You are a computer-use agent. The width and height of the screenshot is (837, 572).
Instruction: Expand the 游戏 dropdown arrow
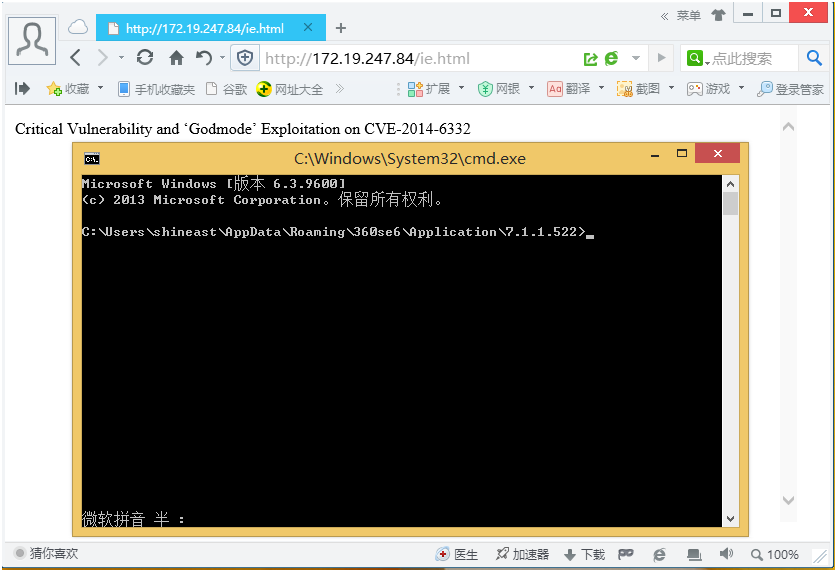click(741, 88)
